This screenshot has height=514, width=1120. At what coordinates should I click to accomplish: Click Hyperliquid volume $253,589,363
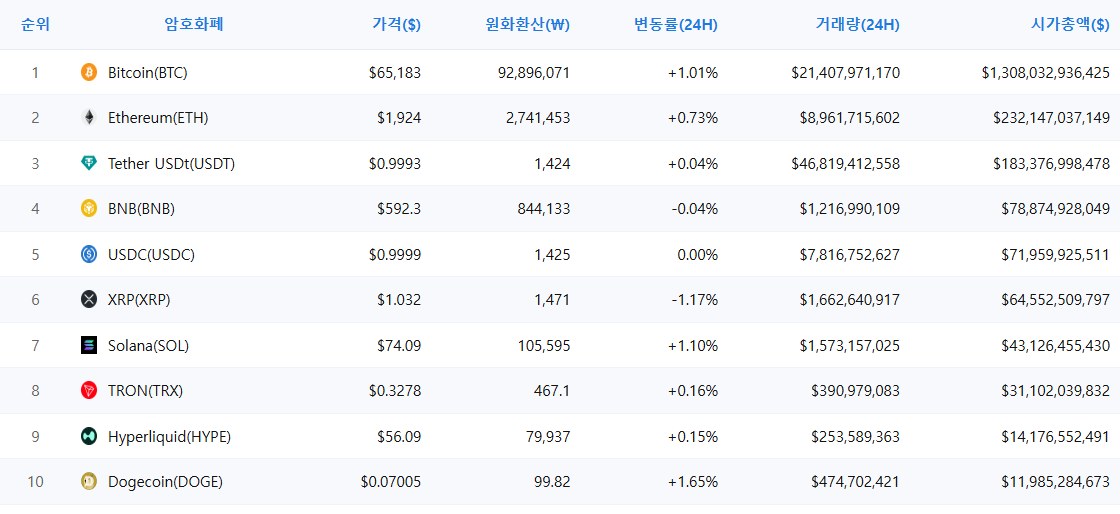pyautogui.click(x=856, y=436)
